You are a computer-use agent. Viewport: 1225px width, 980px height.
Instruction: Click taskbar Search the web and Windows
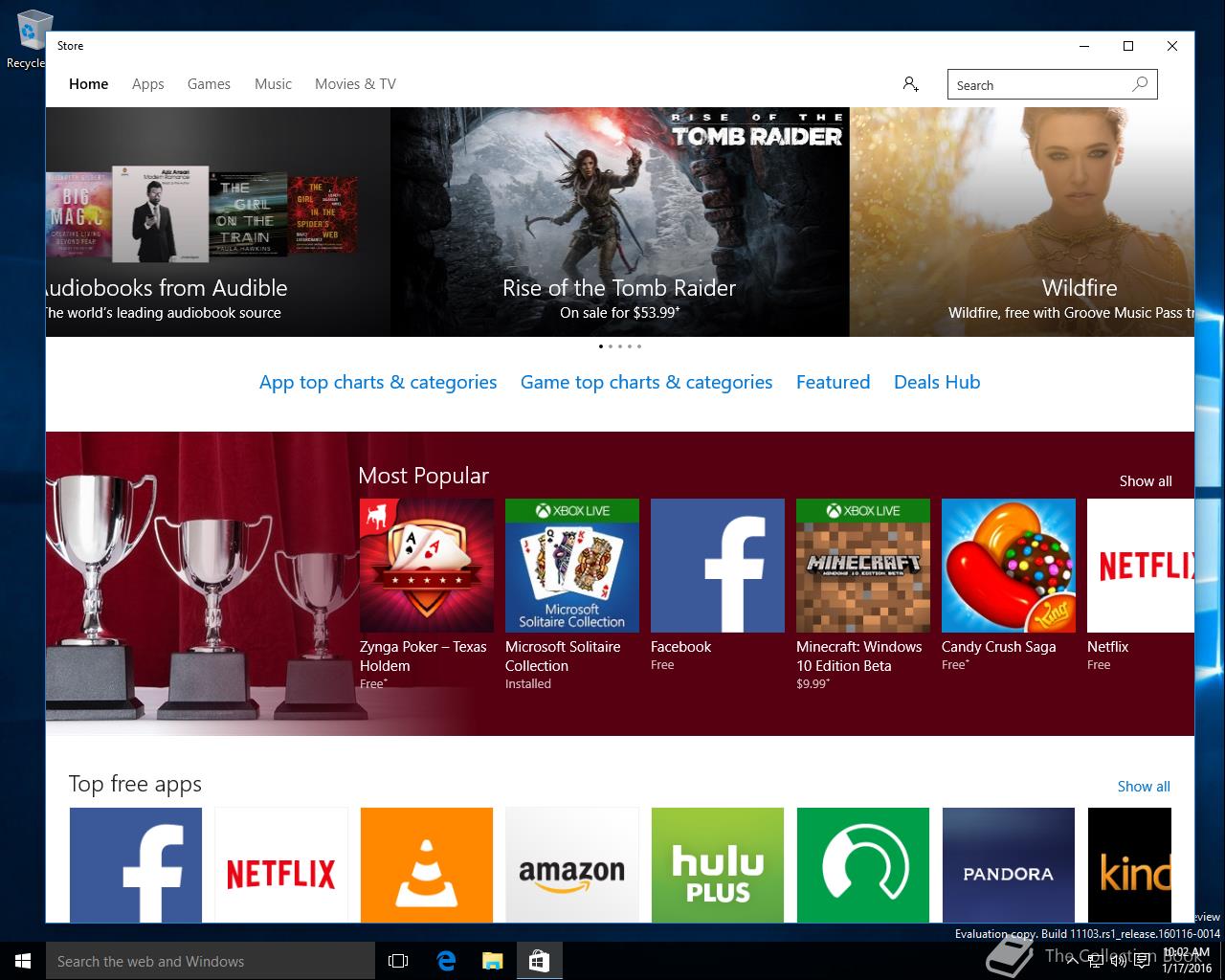211,961
